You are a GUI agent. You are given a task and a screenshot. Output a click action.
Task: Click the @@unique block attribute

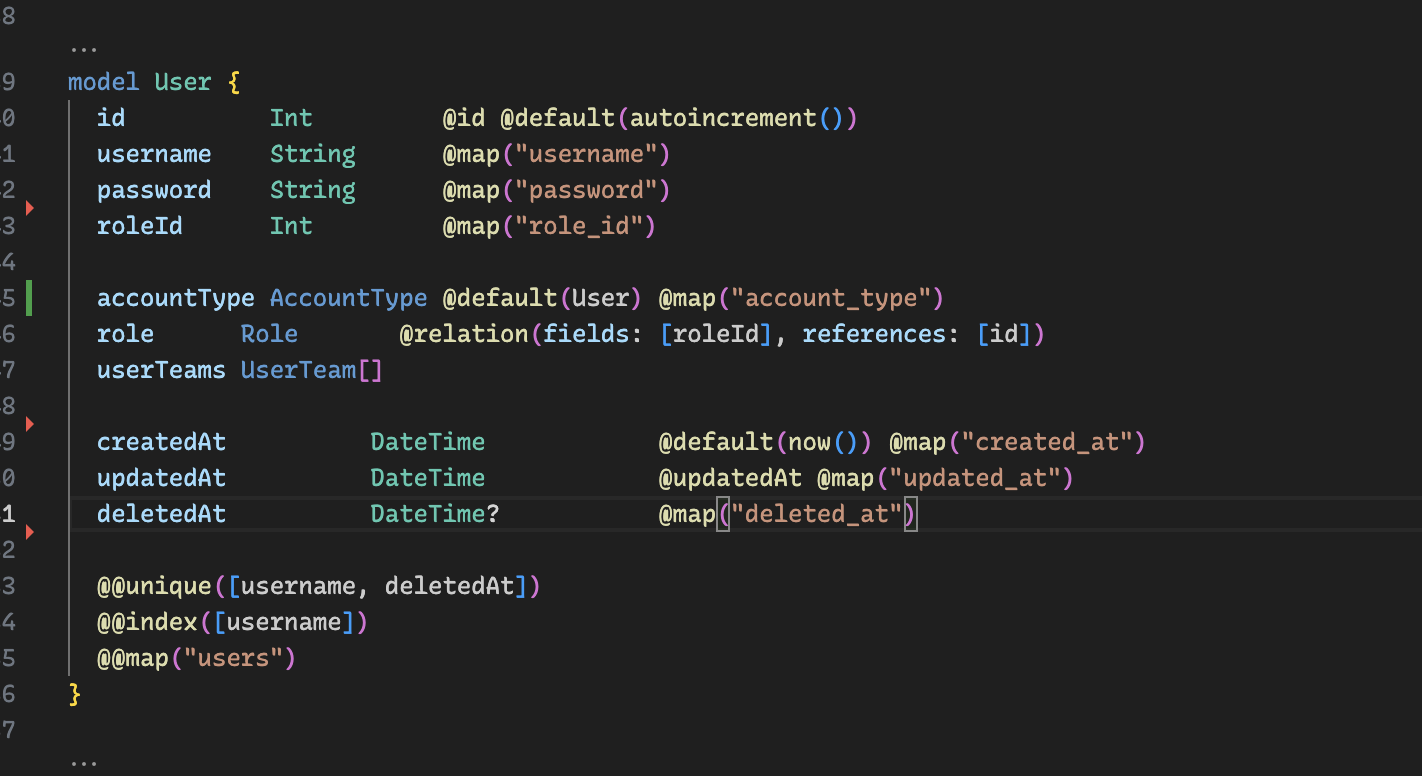[154, 586]
